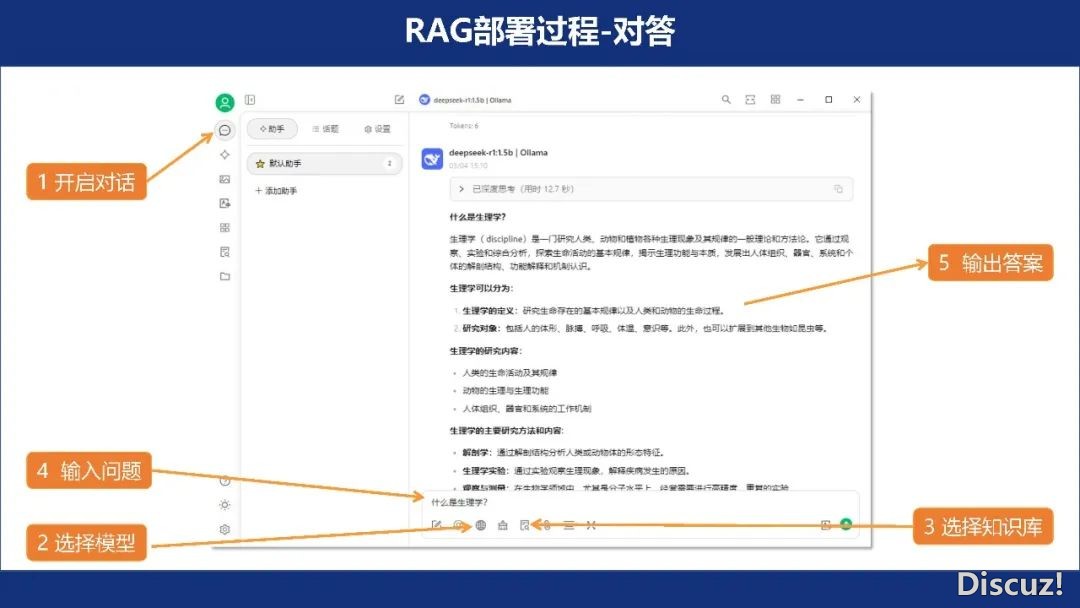Click the translate icon beside send button
Screen dimensions: 1080x608
click(x=826, y=525)
